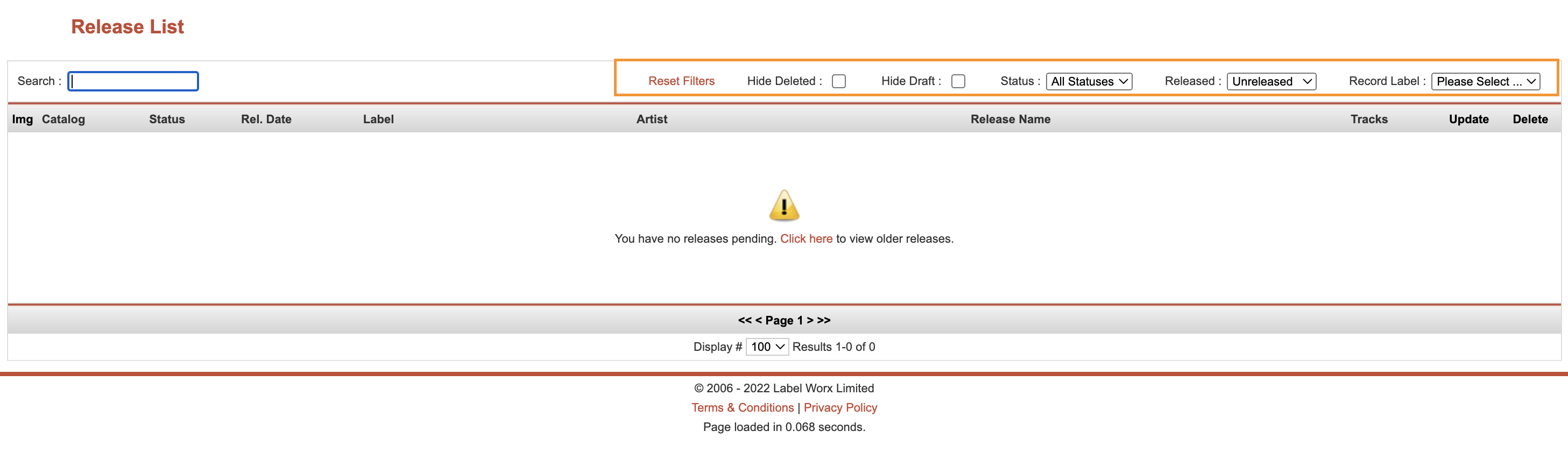1568x466 pixels.
Task: Go to first page with << control
Action: (x=744, y=320)
